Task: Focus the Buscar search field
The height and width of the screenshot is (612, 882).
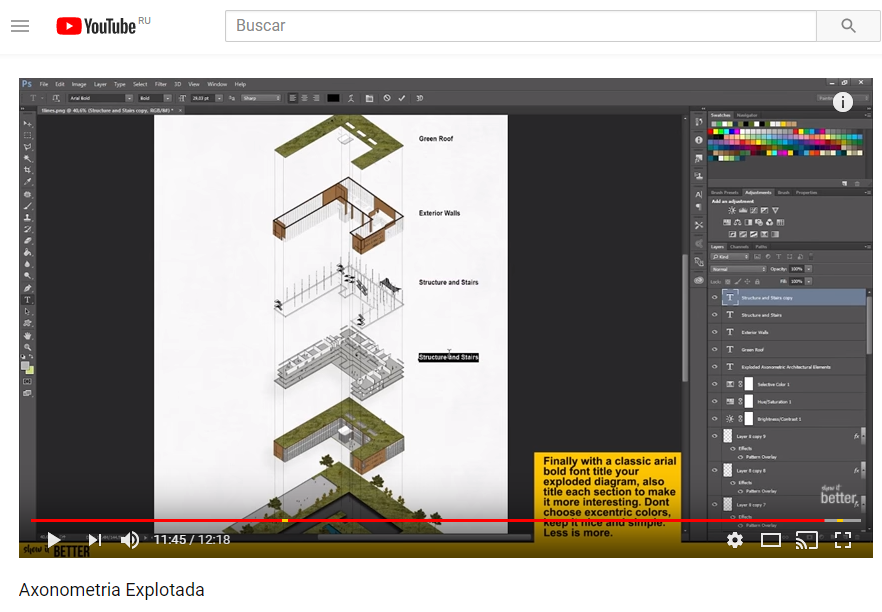Action: pyautogui.click(x=520, y=26)
